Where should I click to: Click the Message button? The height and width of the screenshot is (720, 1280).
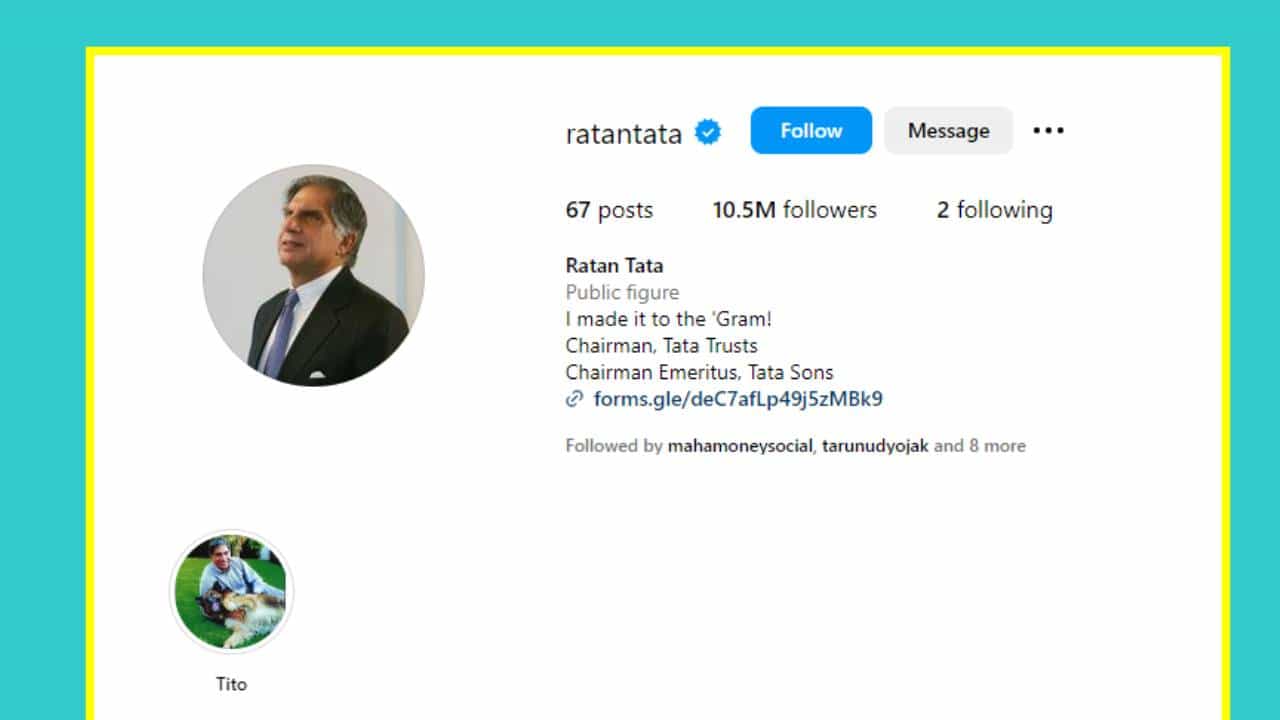[948, 130]
